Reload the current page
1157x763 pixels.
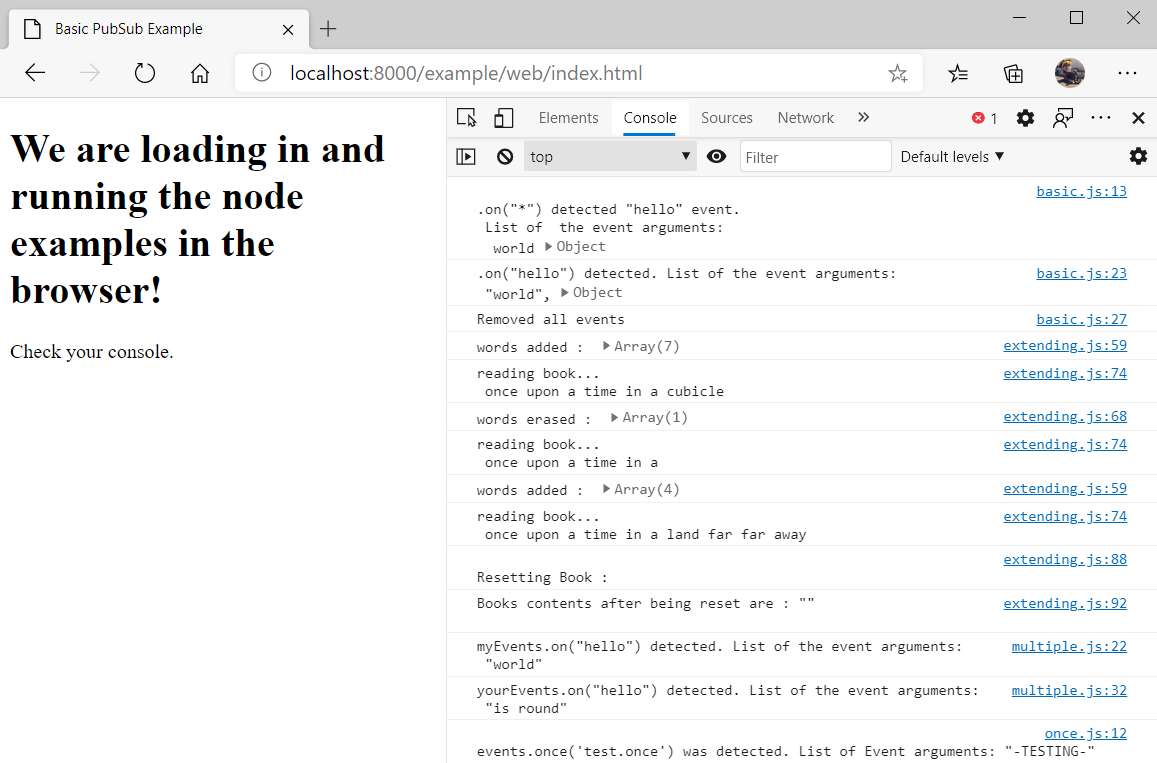pos(145,73)
